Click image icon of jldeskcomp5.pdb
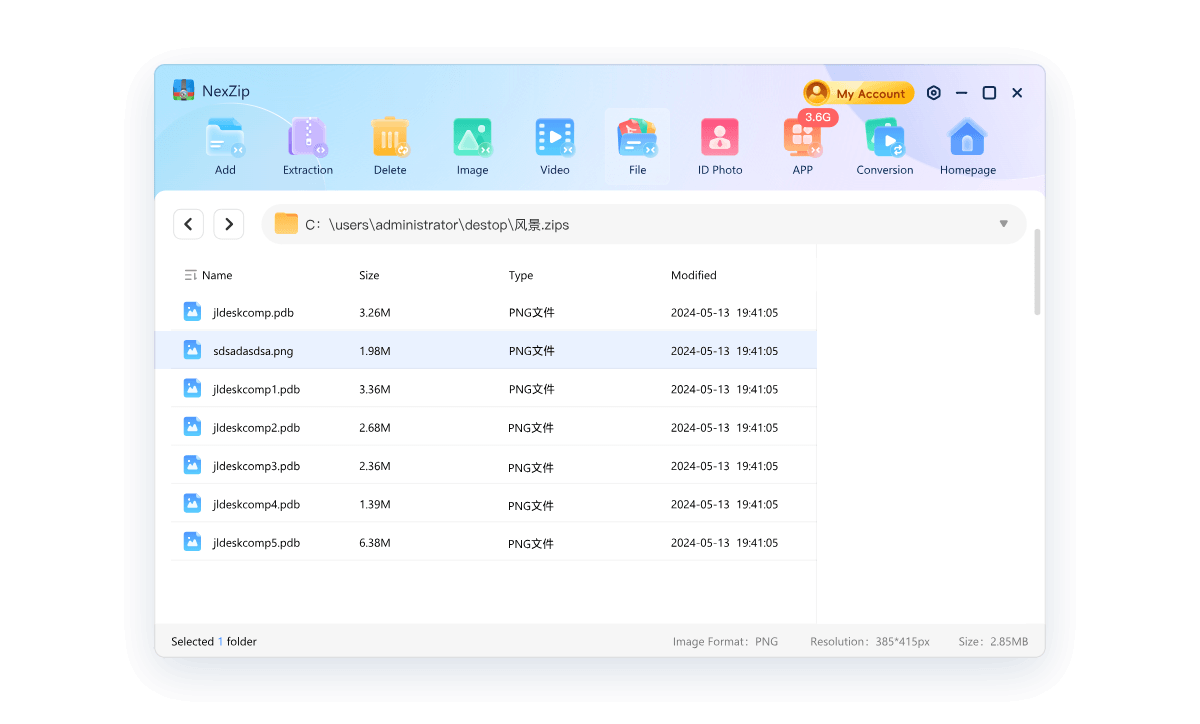1200x724 pixels. [x=192, y=542]
